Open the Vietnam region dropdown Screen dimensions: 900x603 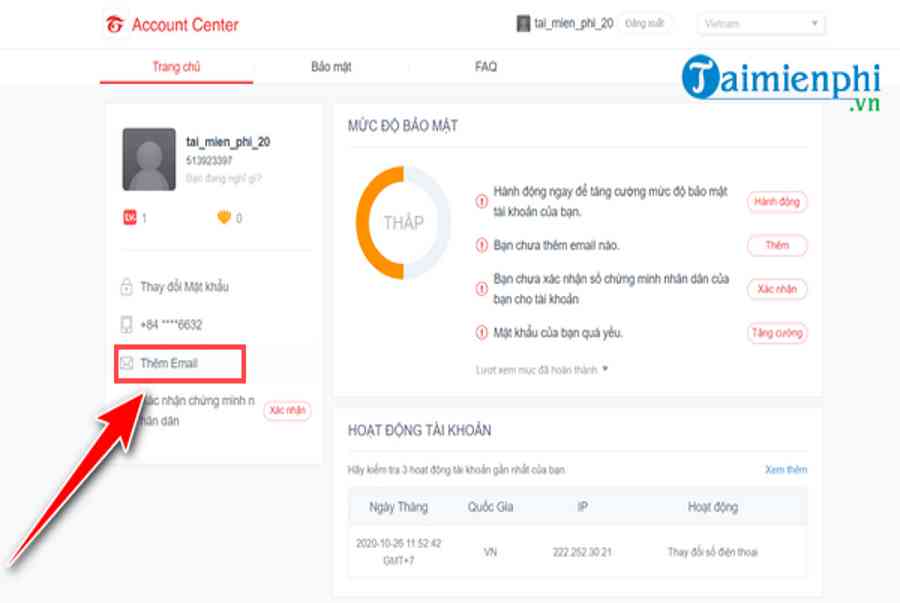pyautogui.click(x=762, y=24)
